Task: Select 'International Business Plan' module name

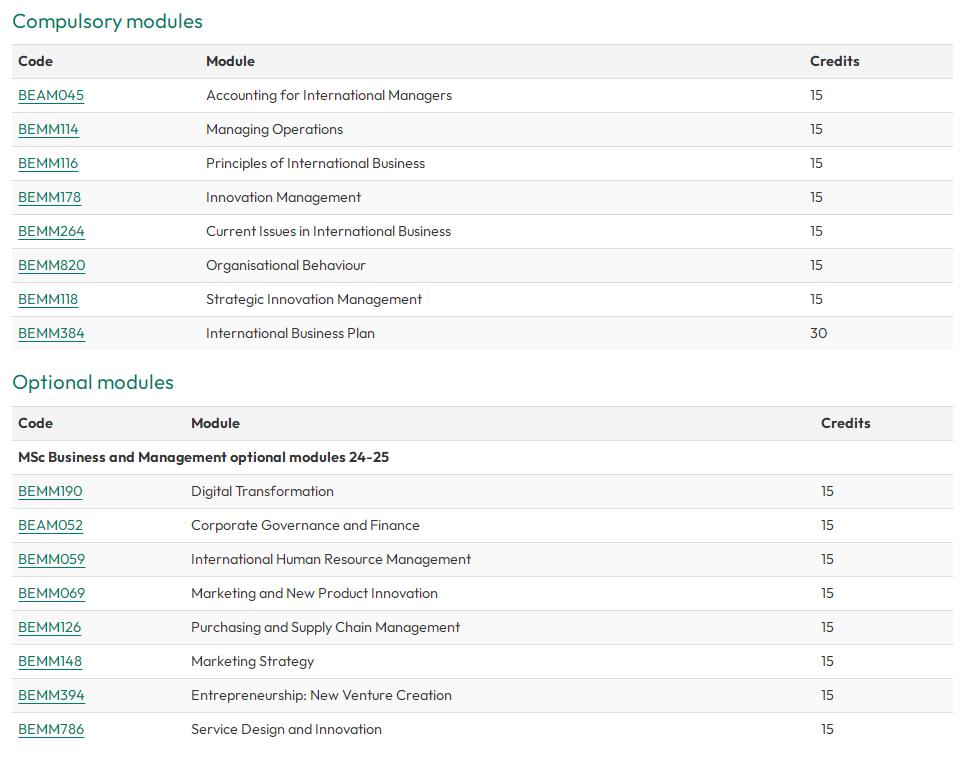Action: tap(290, 333)
